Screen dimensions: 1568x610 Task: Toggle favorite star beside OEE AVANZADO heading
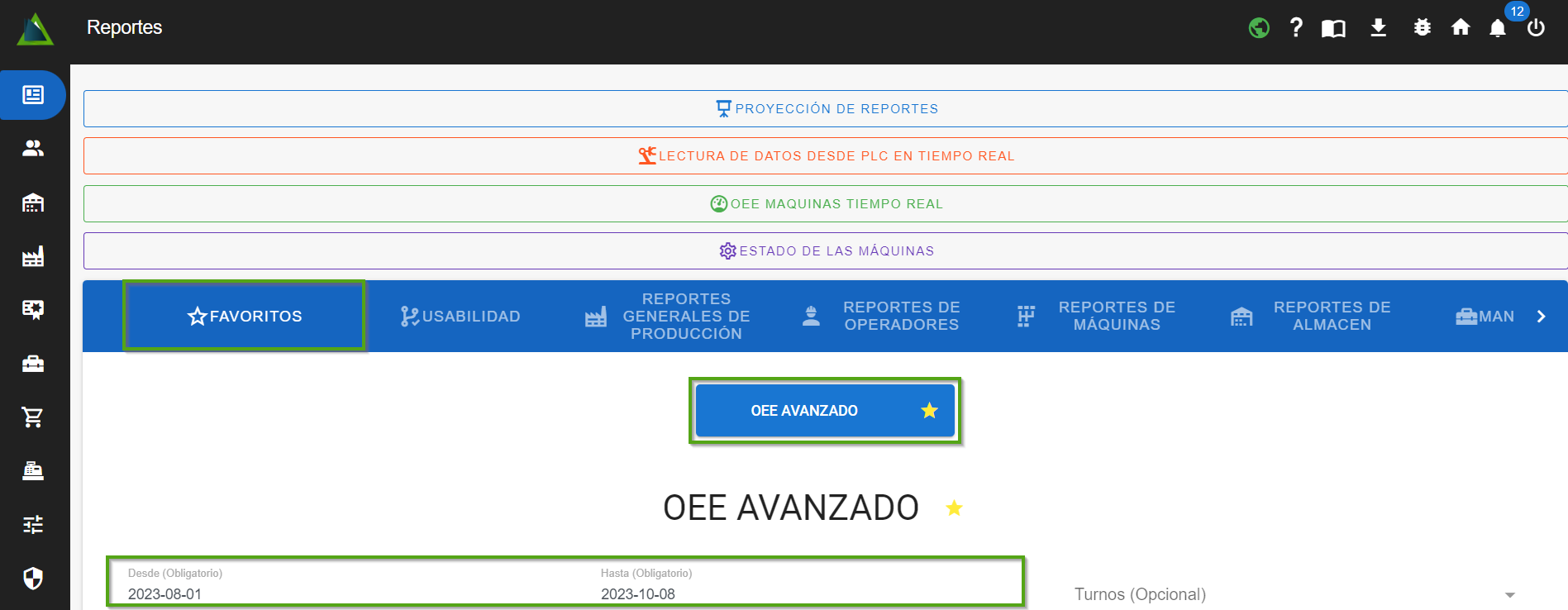click(x=954, y=508)
